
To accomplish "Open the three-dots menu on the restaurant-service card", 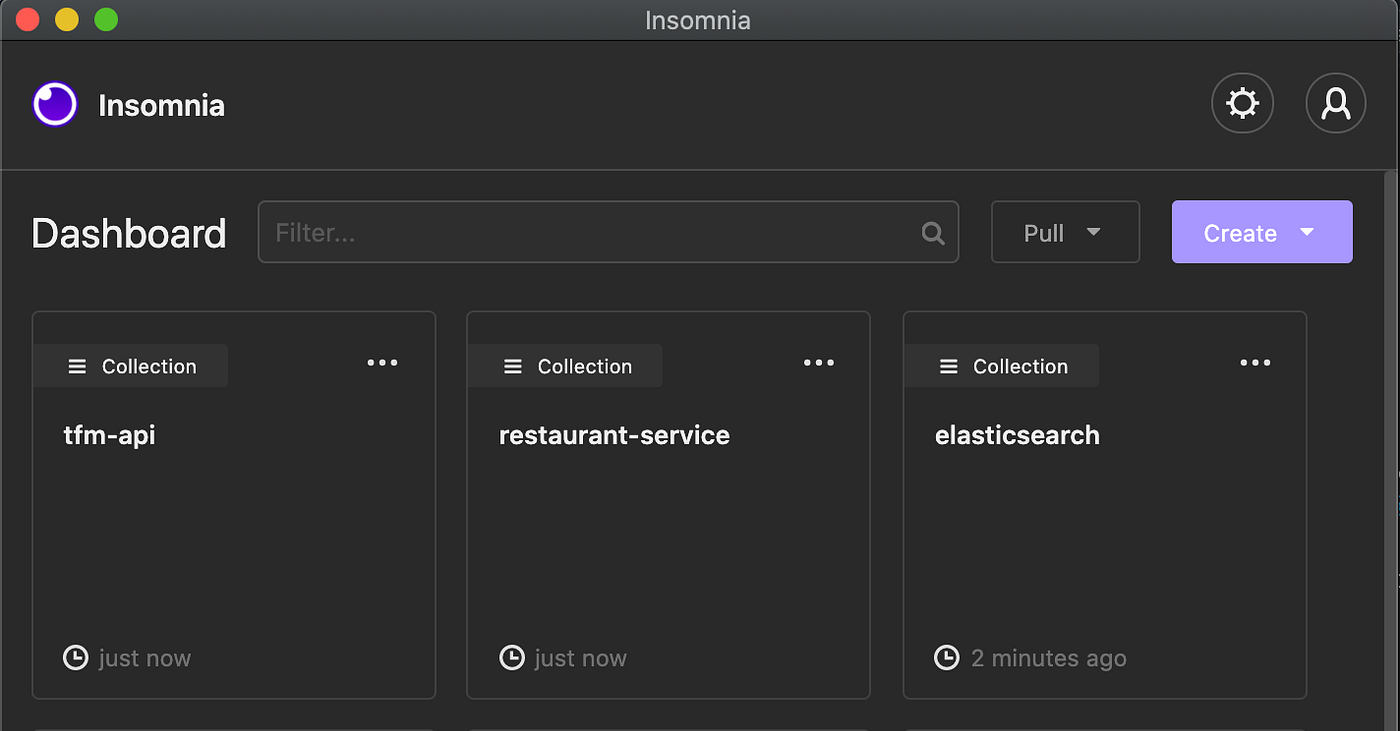I will [x=819, y=363].
